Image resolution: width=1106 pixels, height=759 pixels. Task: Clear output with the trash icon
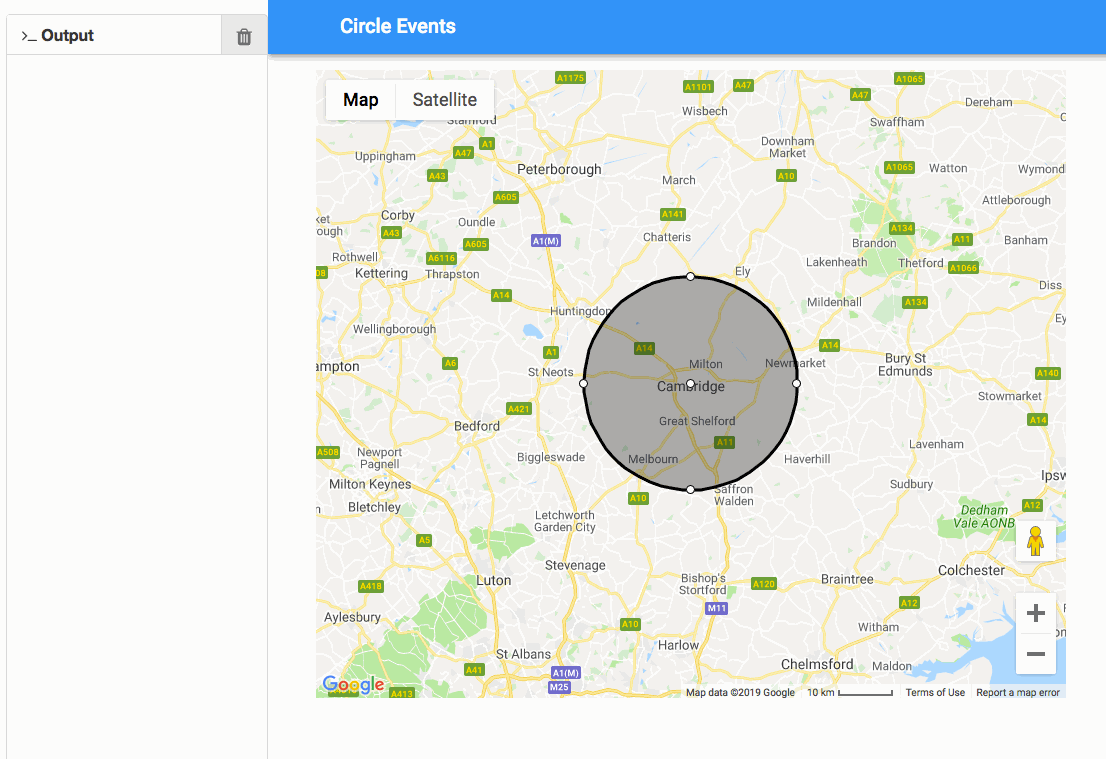[x=244, y=36]
